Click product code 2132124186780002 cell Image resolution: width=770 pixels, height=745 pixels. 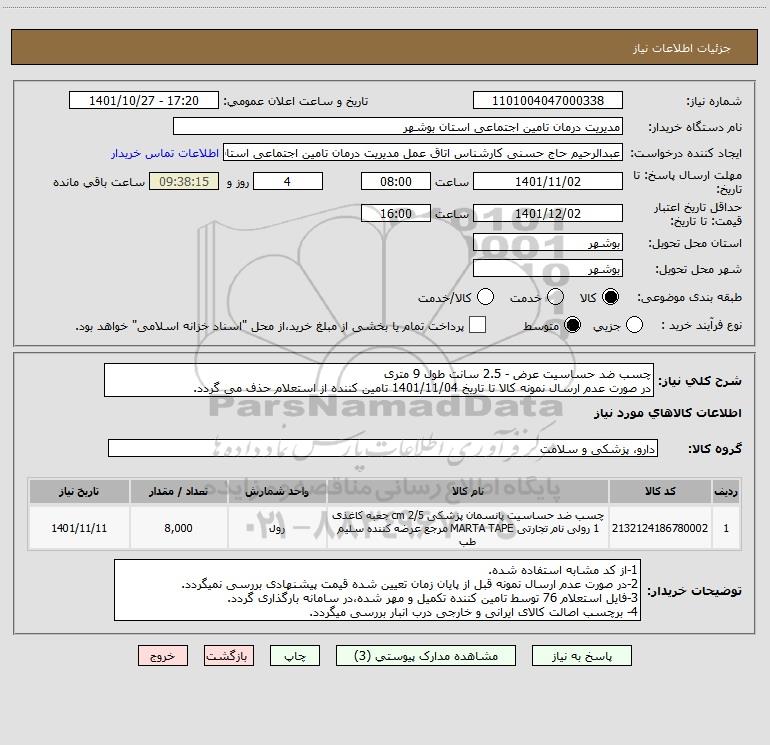click(x=660, y=528)
